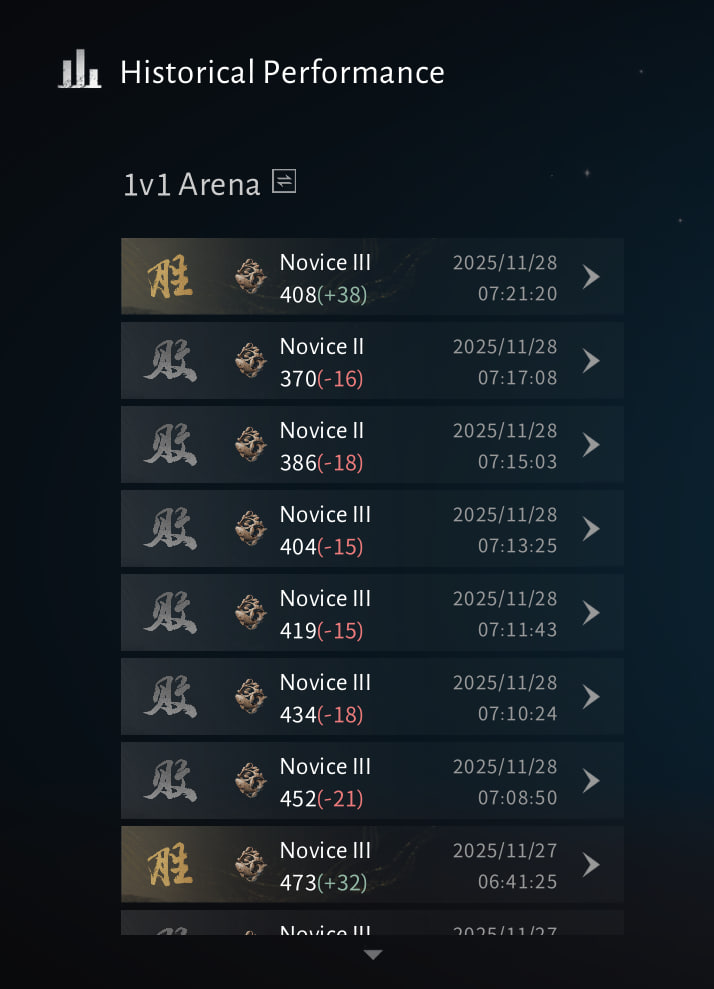Open details arrow for 07:11:43 match
This screenshot has width=714, height=989.
coord(591,612)
